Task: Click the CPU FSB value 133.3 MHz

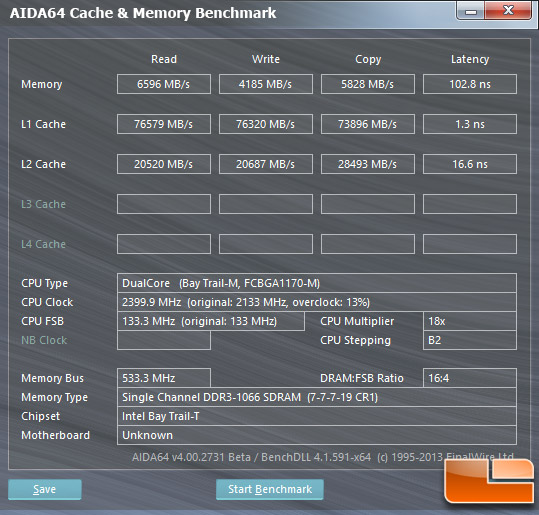Action: pyautogui.click(x=211, y=321)
